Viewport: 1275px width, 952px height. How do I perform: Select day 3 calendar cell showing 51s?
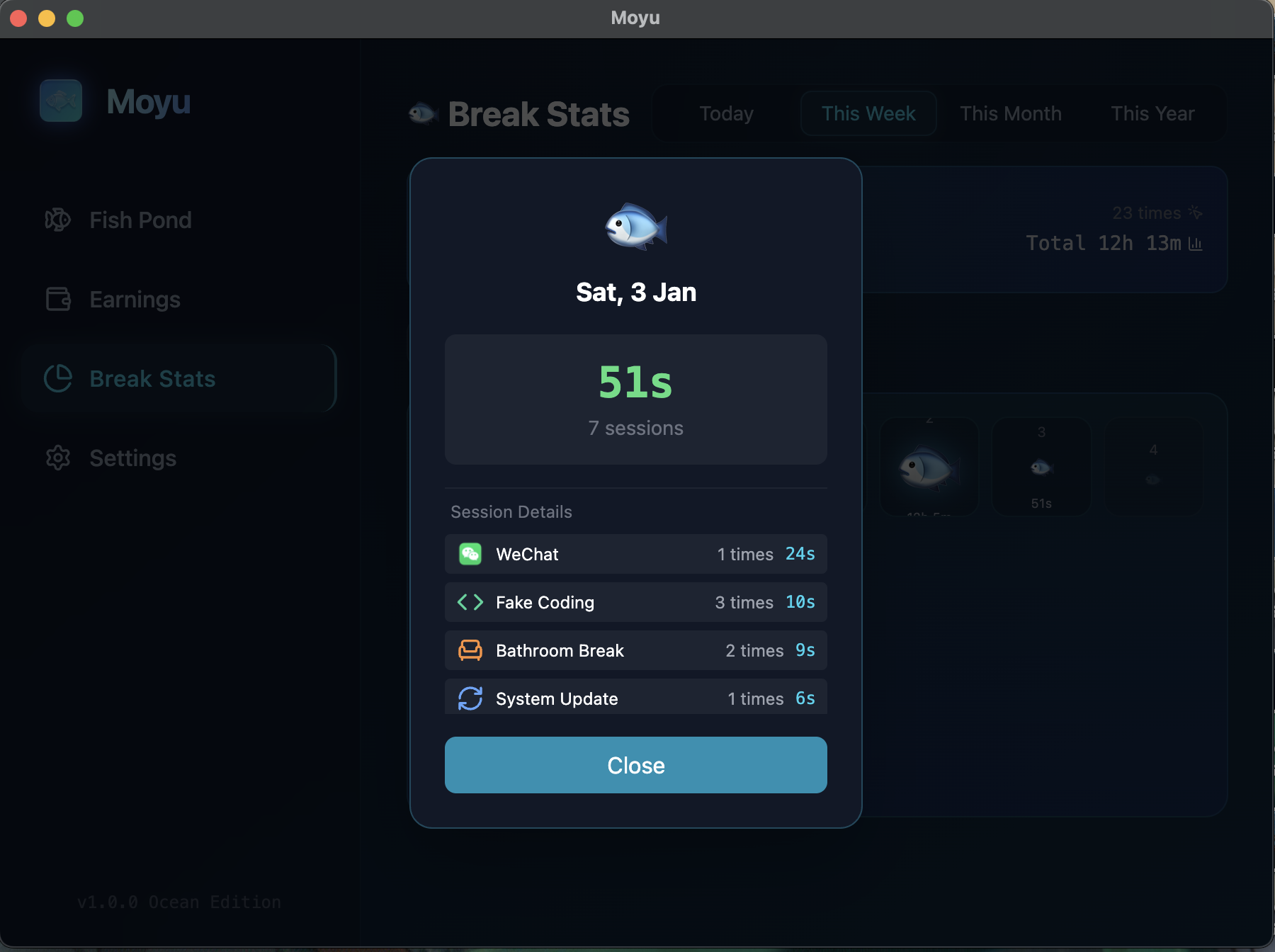pos(1041,466)
